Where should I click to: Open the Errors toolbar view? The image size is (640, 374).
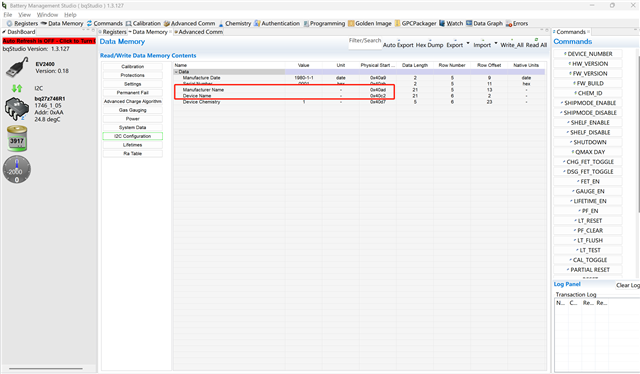[x=517, y=24]
